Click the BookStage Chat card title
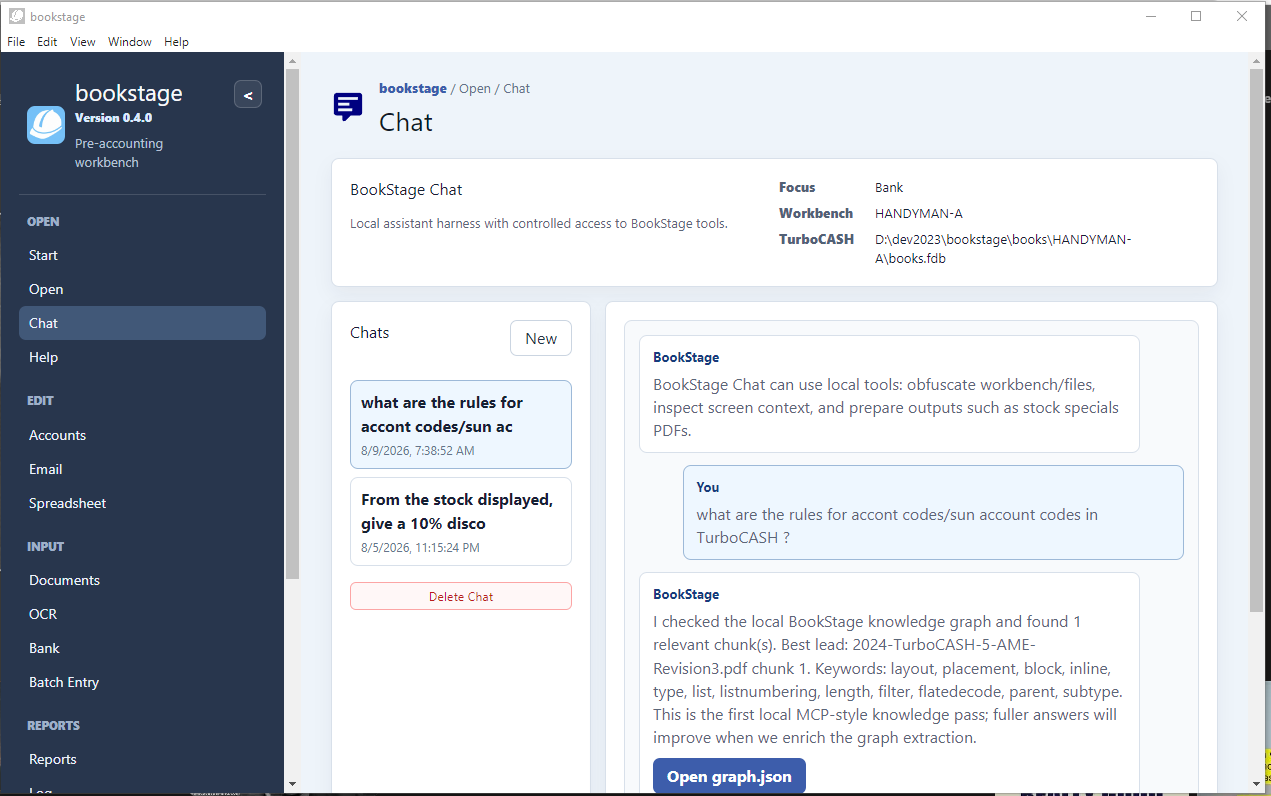Screen dimensions: 1271x796 (x=406, y=189)
